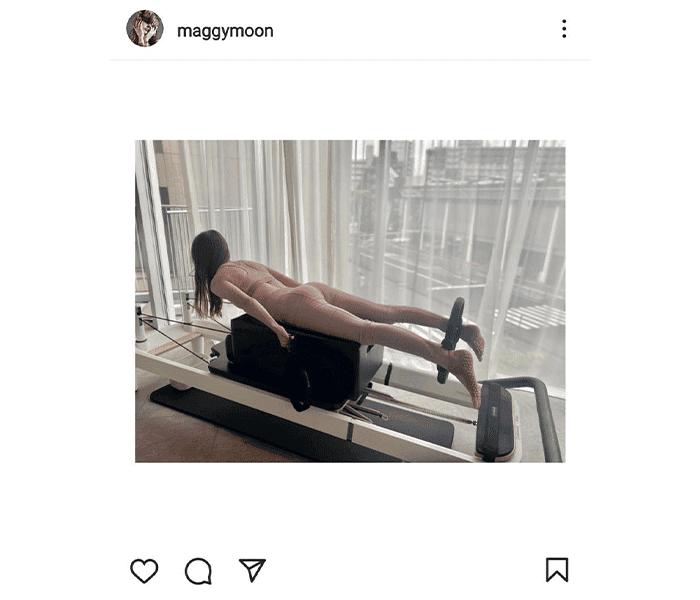Image resolution: width=700 pixels, height=600 pixels.
Task: Click the Pilates workout post photo
Action: pyautogui.click(x=350, y=301)
